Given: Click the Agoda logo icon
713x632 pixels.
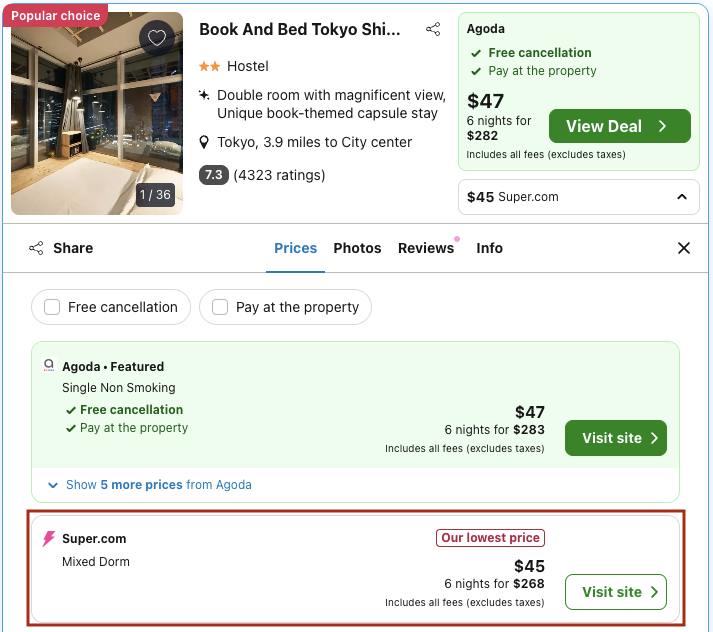Looking at the screenshot, I should [x=49, y=366].
